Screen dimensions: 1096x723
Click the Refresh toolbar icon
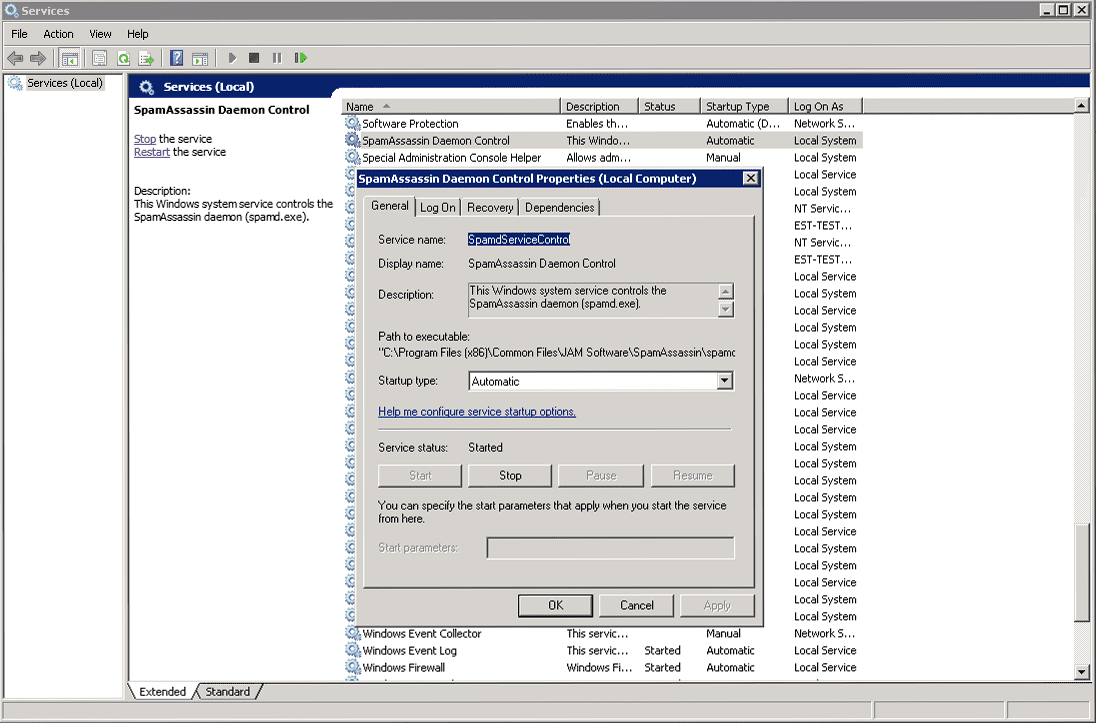tap(123, 59)
